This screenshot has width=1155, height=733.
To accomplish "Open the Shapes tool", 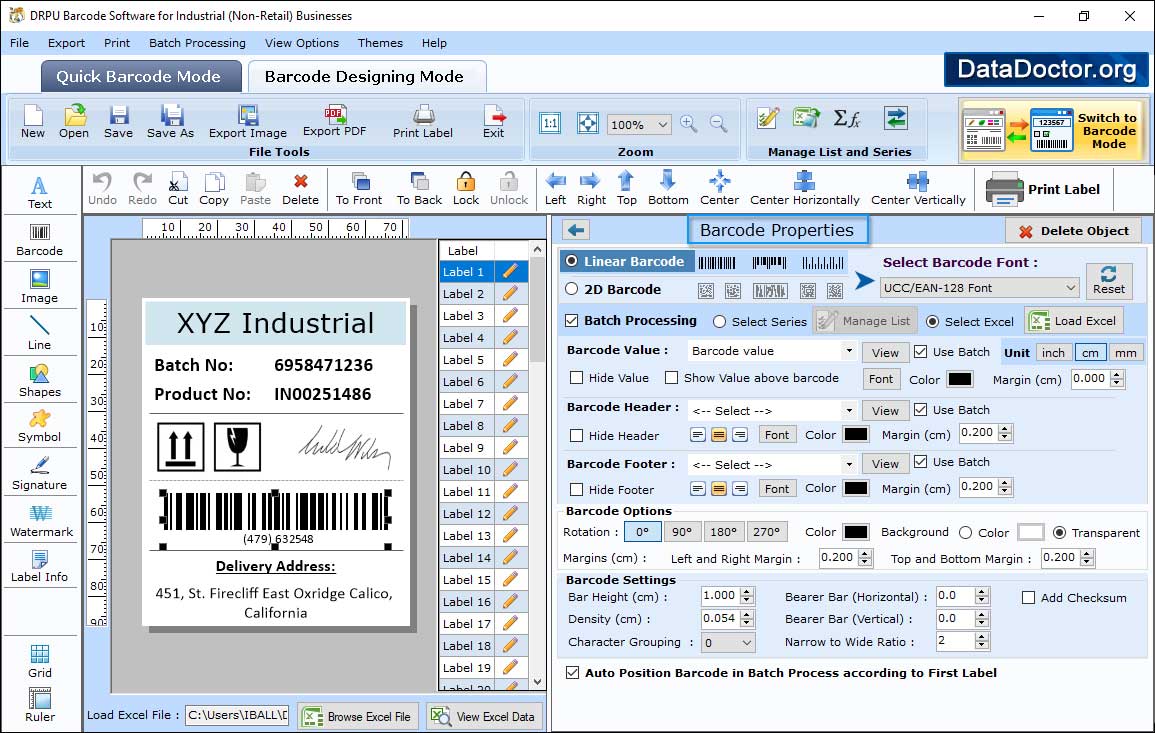I will pyautogui.click(x=40, y=381).
